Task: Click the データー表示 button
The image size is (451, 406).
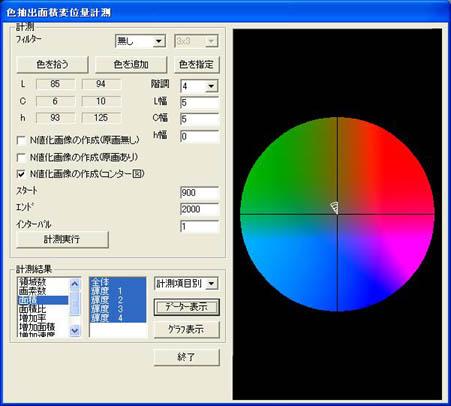Action: (187, 306)
